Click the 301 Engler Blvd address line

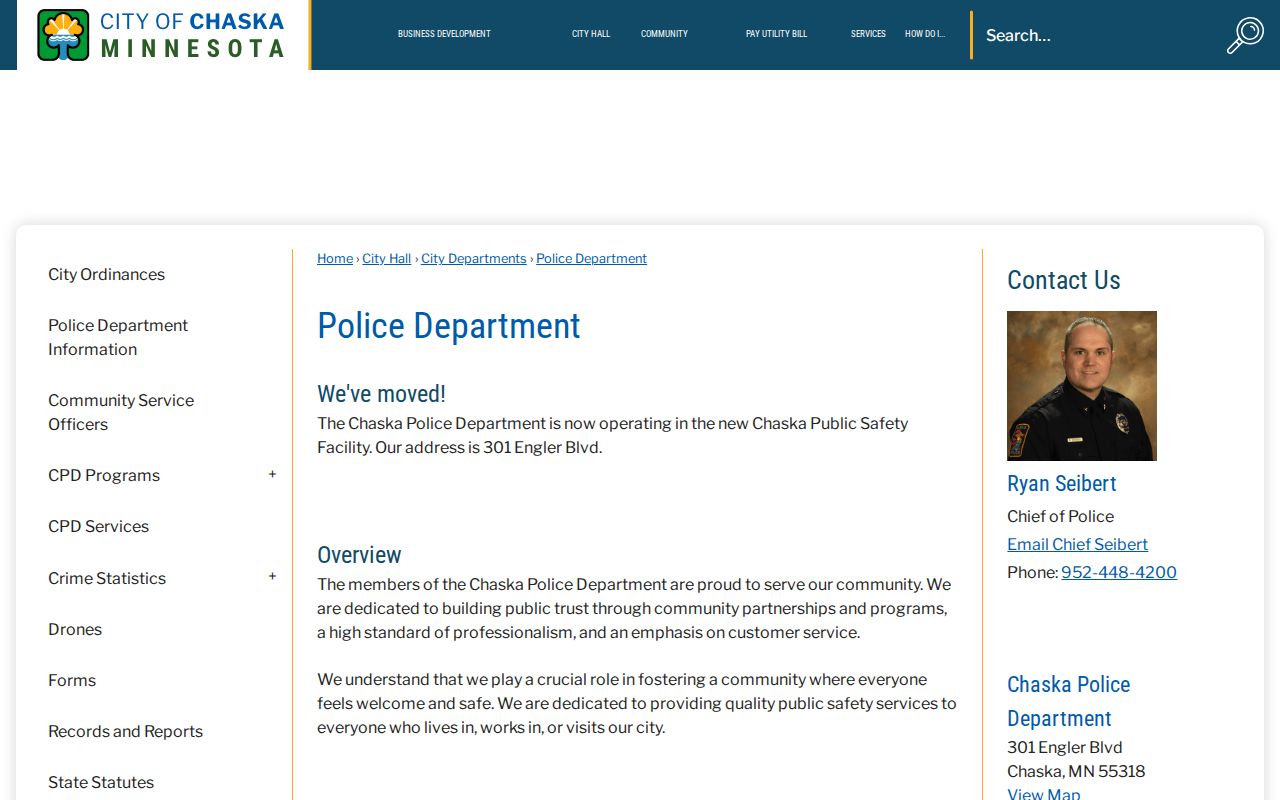point(1065,747)
